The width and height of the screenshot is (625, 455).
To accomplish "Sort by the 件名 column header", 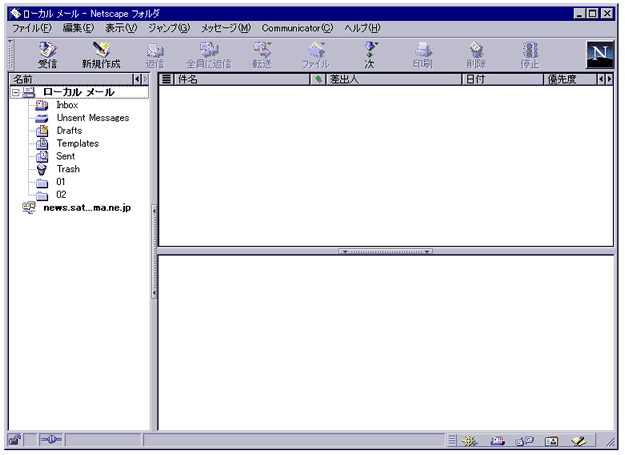I will [x=242, y=79].
